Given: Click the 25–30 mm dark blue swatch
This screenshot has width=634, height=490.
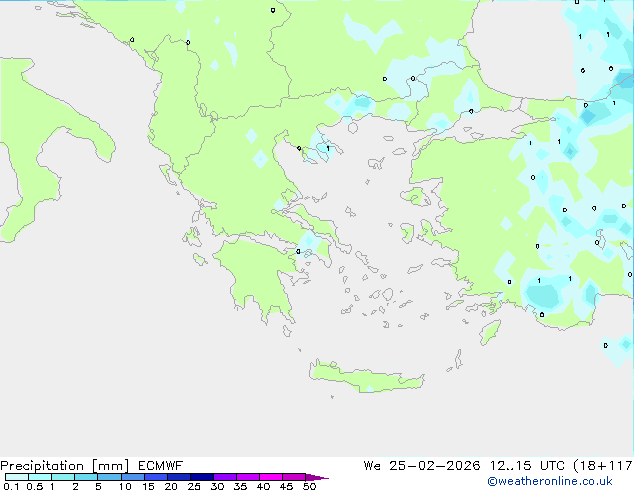Looking at the screenshot, I should (x=202, y=477).
